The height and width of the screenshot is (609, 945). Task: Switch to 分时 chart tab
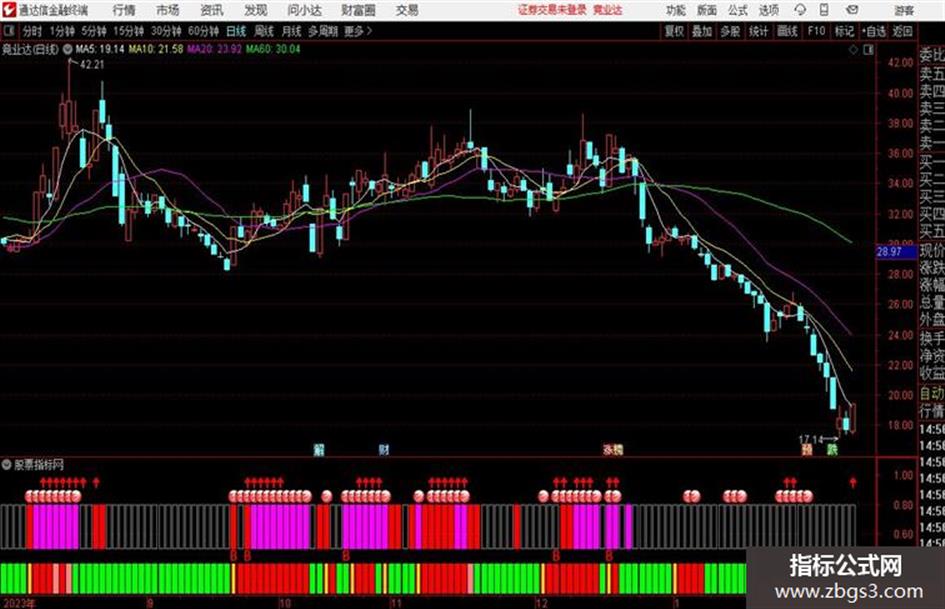click(33, 31)
